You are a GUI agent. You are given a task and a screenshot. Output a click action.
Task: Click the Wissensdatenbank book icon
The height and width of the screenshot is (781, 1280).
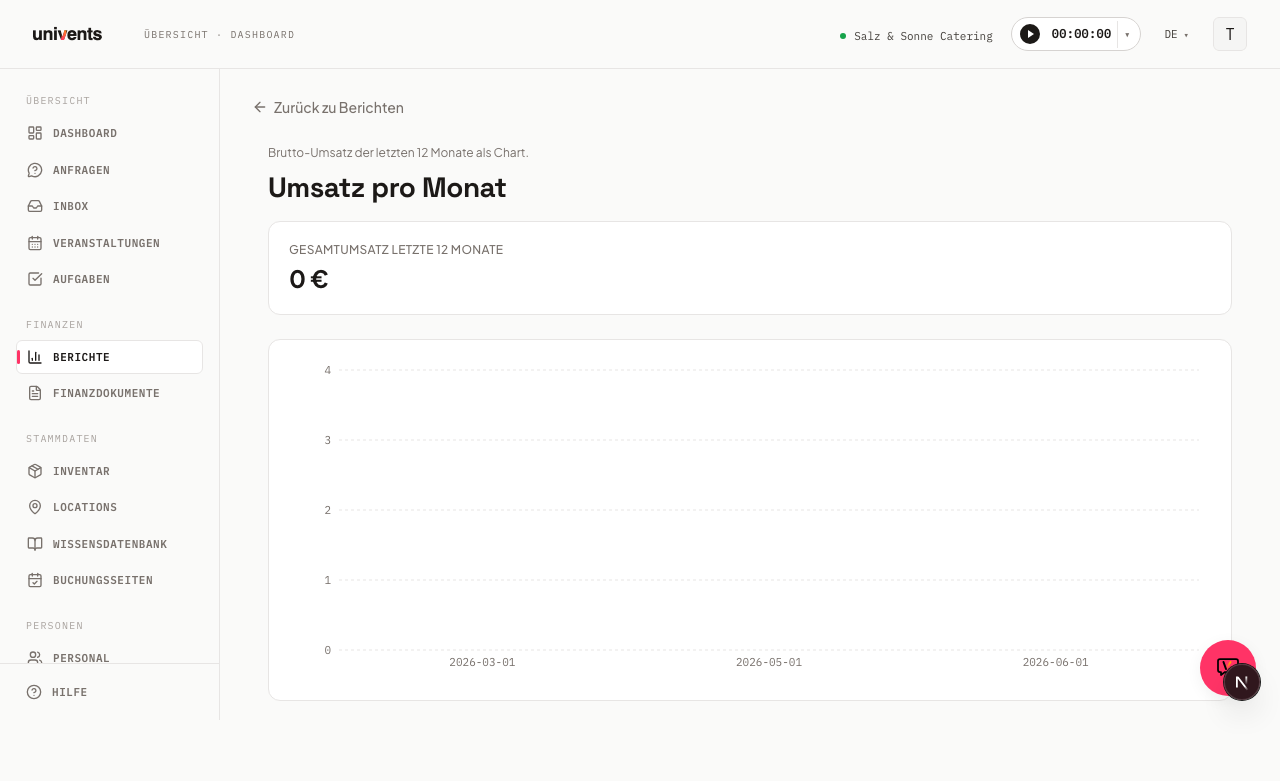pyautogui.click(x=35, y=544)
